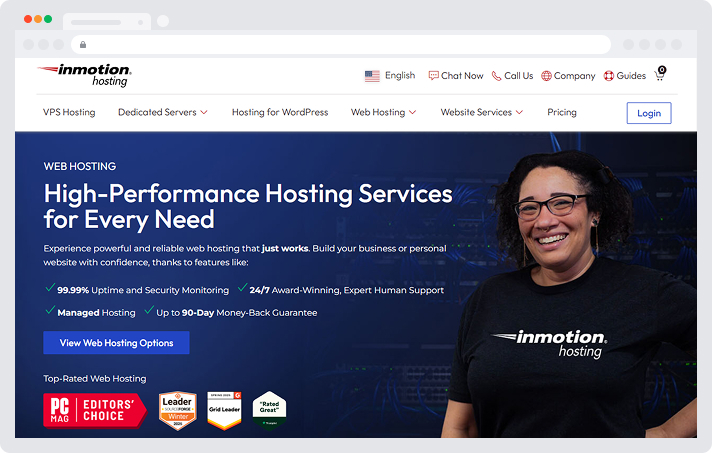The height and width of the screenshot is (453, 712).
Task: Click the green maximize window dot
Action: pyautogui.click(x=48, y=19)
